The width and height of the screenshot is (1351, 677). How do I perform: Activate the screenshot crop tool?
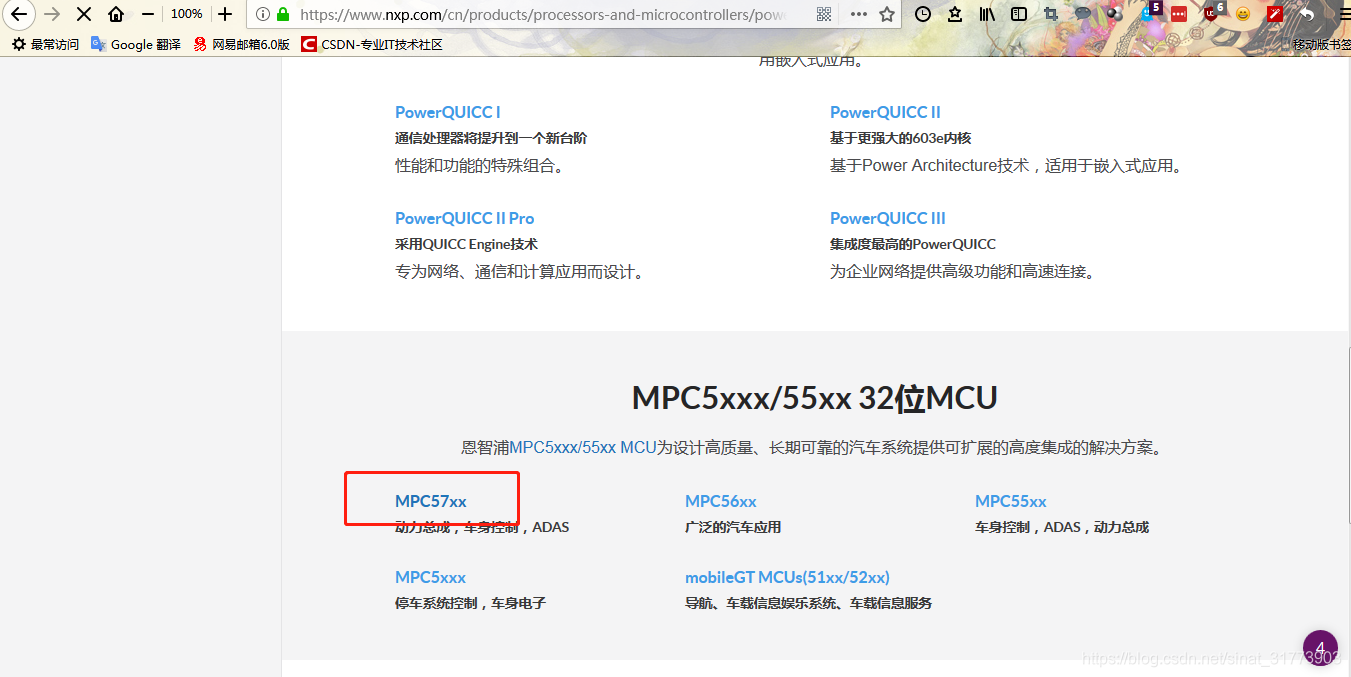(1051, 14)
